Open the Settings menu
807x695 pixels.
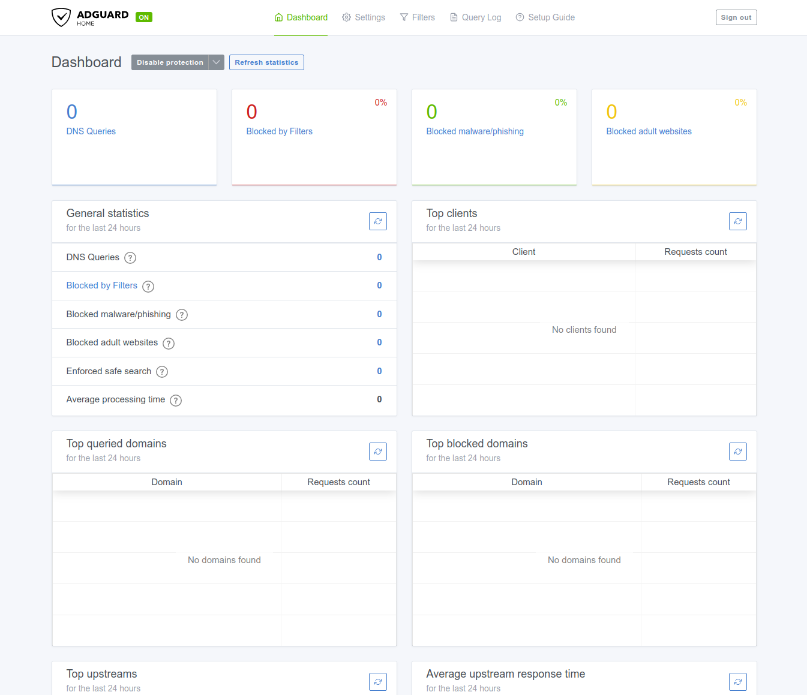click(363, 17)
